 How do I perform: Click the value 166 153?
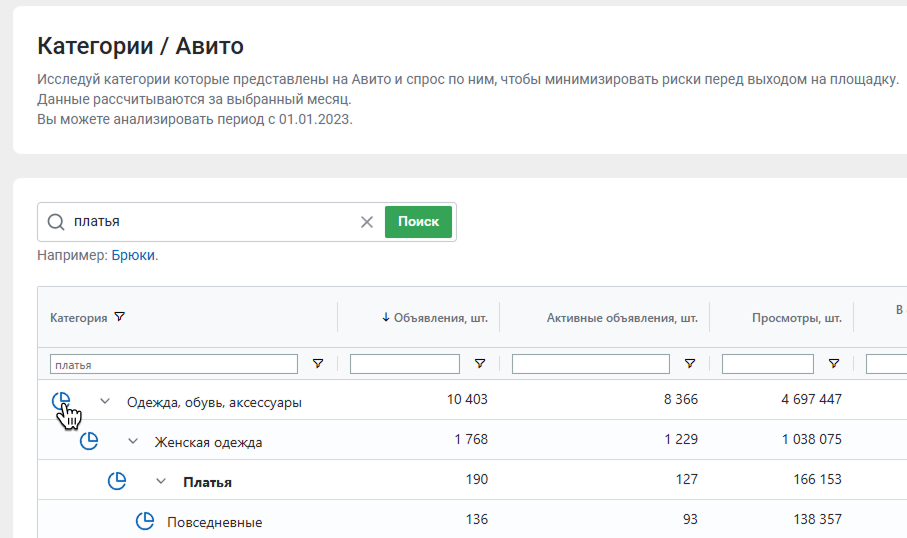[817, 479]
